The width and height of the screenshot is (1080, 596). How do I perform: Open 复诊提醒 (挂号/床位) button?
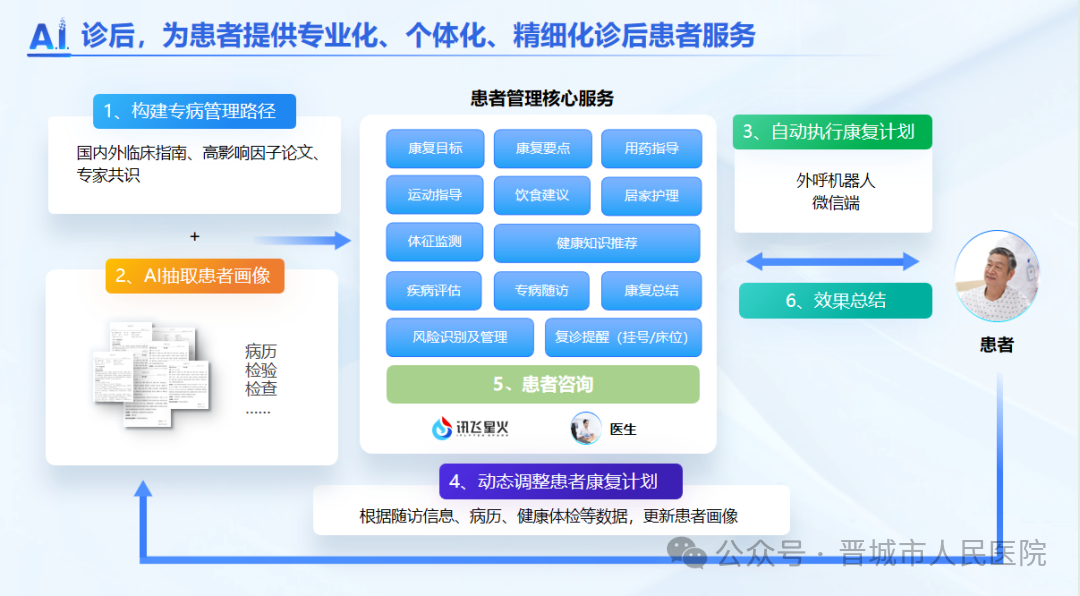pos(623,337)
